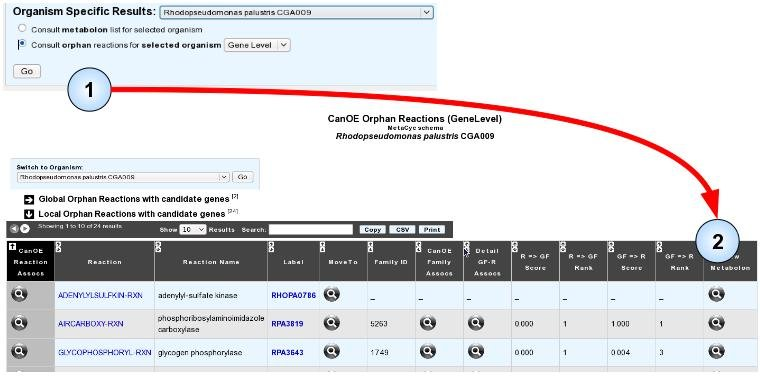
Task: Click Go under Organism Specific Results
Action: click(27, 71)
